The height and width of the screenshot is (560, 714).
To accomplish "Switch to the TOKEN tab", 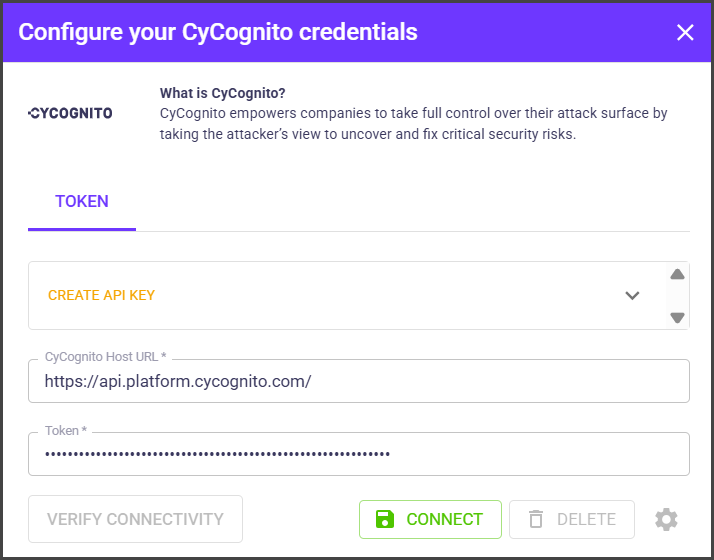I will [x=82, y=201].
